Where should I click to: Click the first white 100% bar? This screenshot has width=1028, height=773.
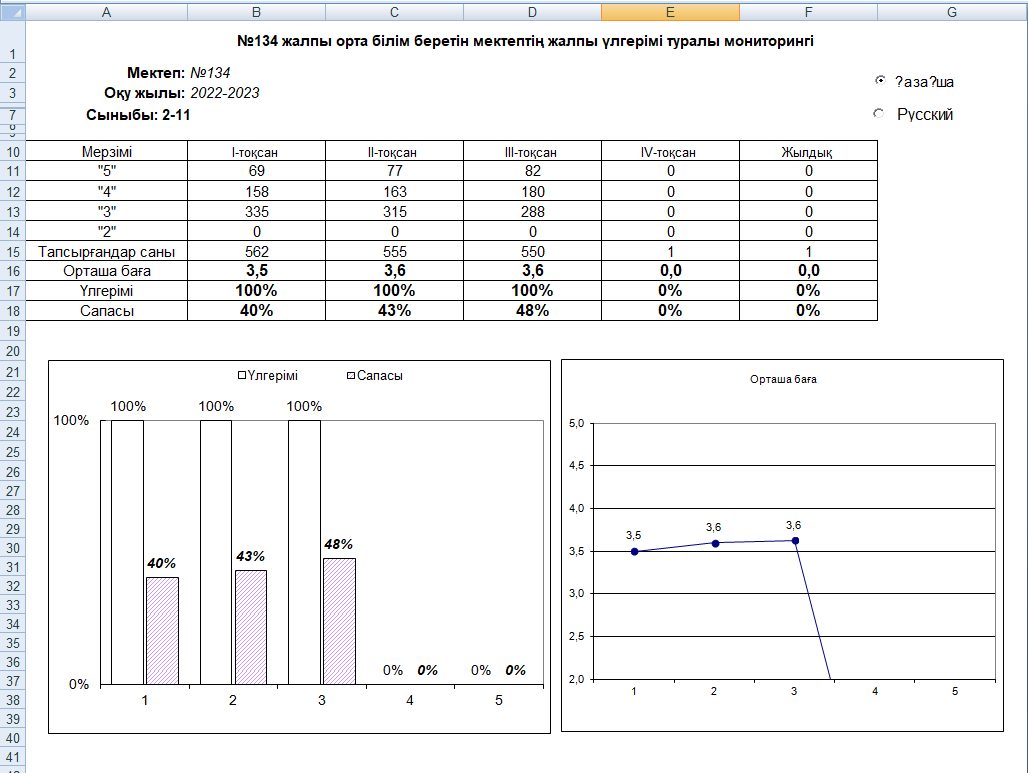point(127,552)
